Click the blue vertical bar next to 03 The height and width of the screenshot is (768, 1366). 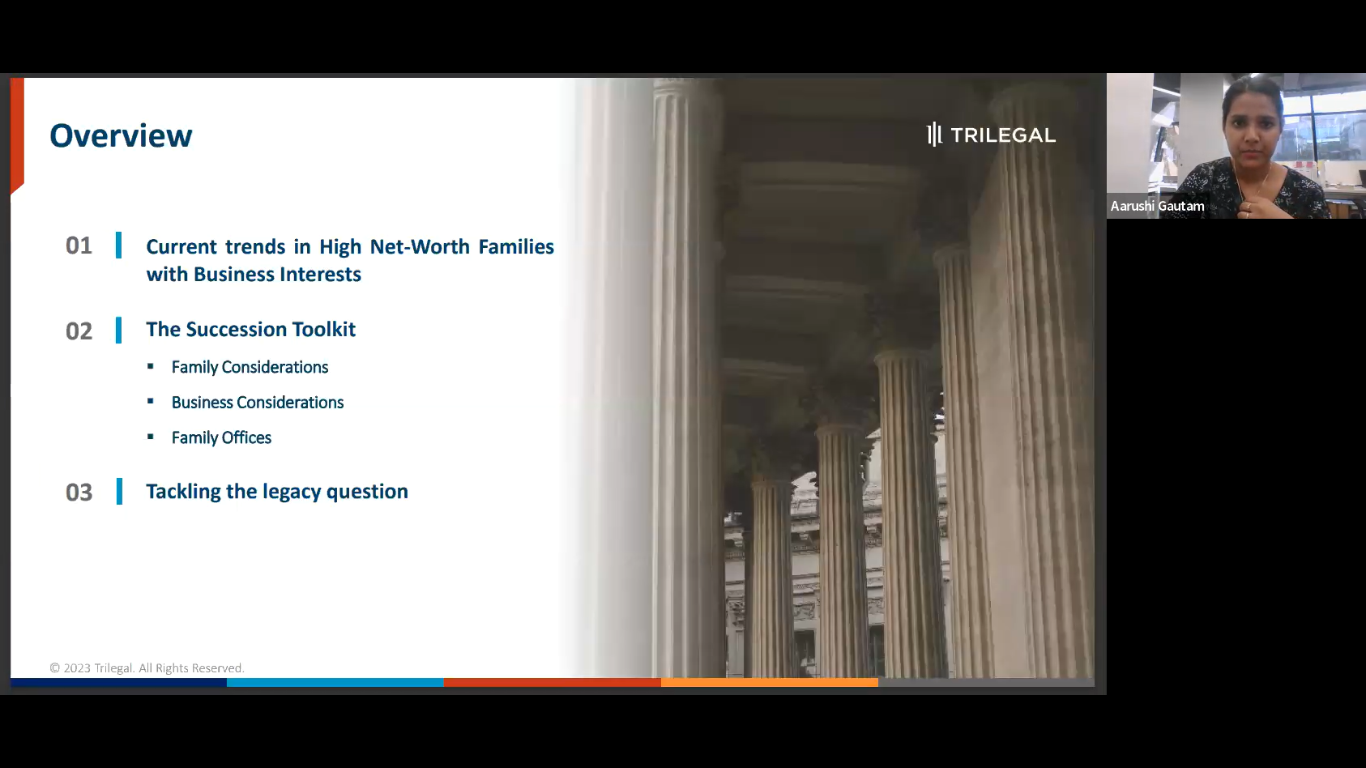click(x=119, y=491)
